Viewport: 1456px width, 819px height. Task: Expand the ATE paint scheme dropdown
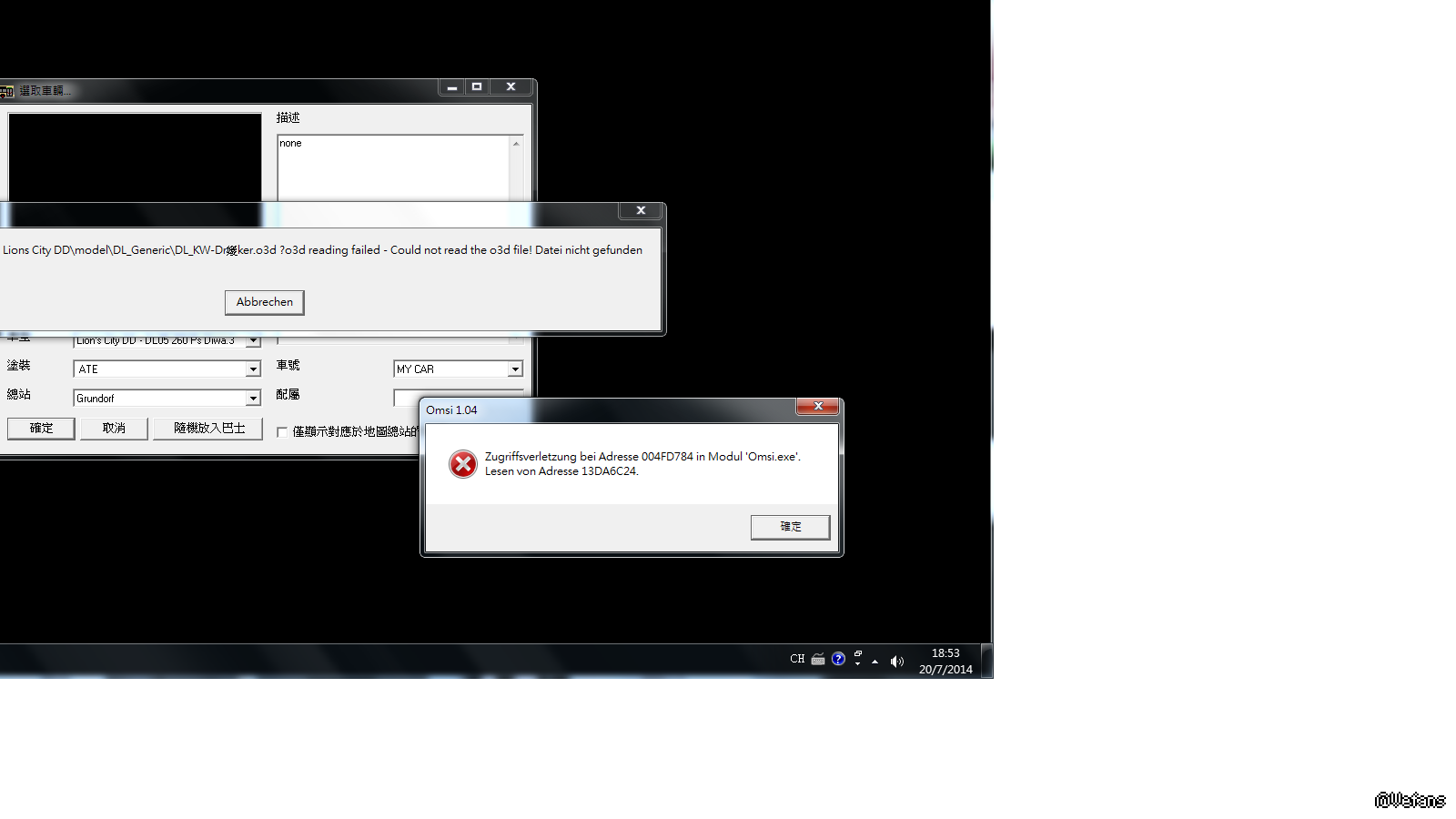(253, 369)
